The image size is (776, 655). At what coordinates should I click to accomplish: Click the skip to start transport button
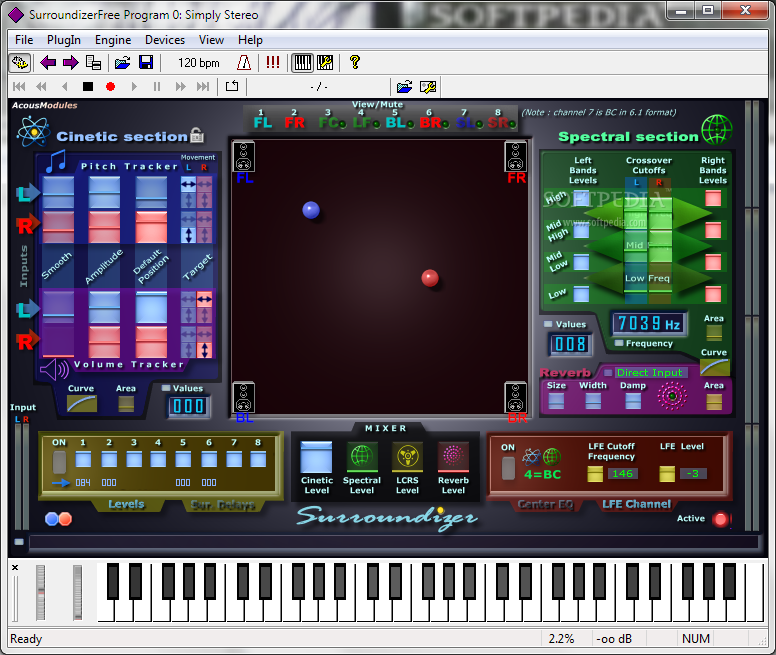[x=19, y=87]
